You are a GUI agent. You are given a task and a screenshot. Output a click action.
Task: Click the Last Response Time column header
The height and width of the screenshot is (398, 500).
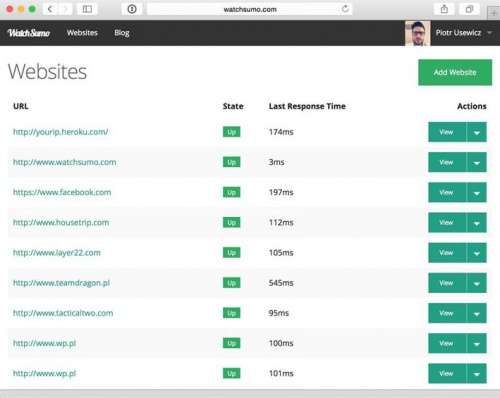(x=307, y=106)
